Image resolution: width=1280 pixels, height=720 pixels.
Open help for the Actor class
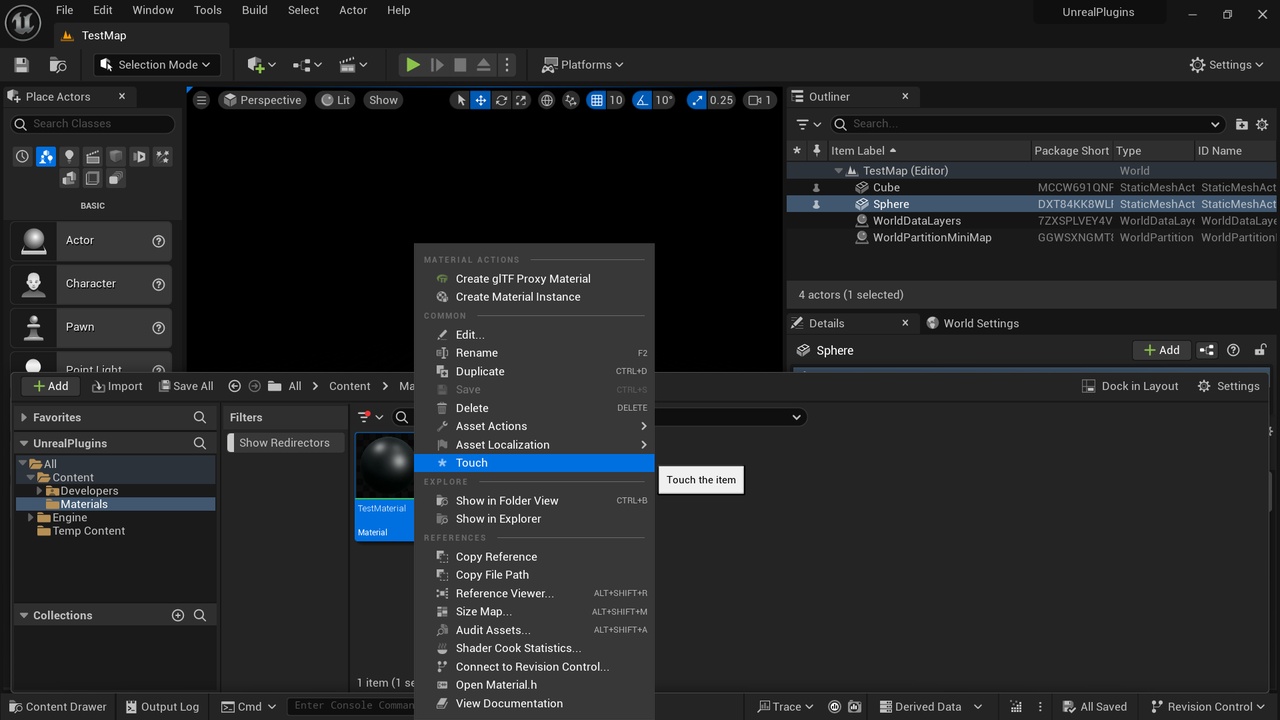click(x=158, y=241)
